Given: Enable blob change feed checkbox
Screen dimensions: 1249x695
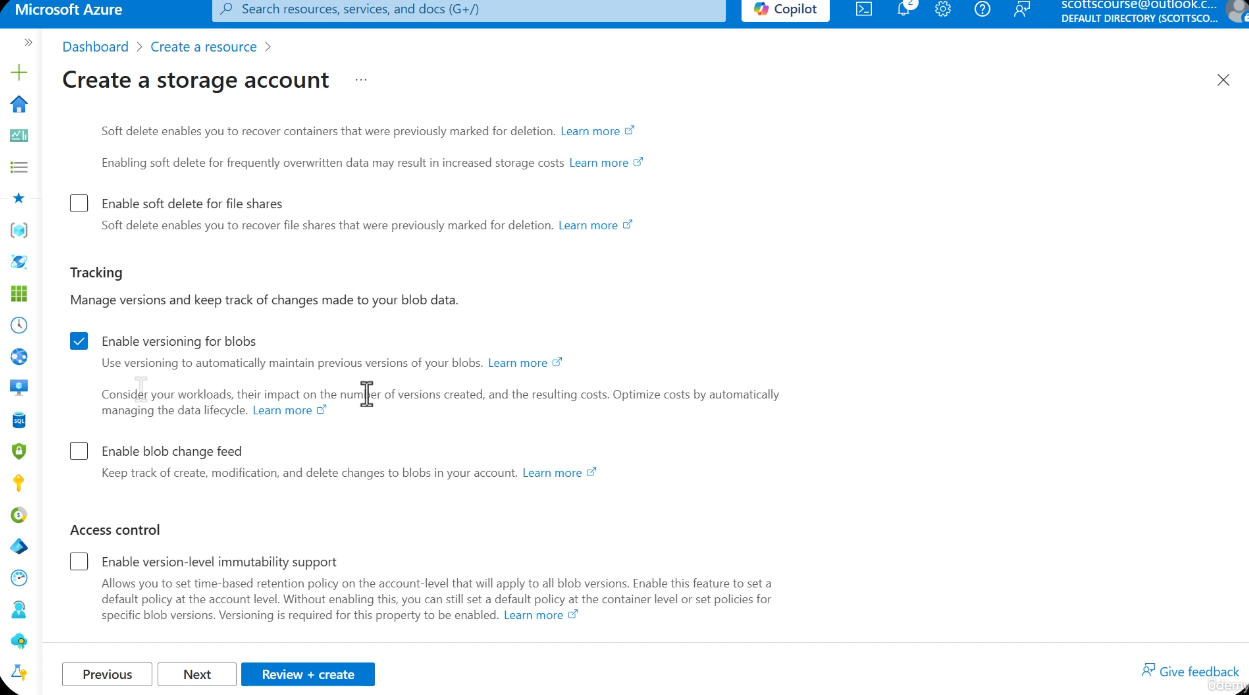Looking at the screenshot, I should (79, 451).
